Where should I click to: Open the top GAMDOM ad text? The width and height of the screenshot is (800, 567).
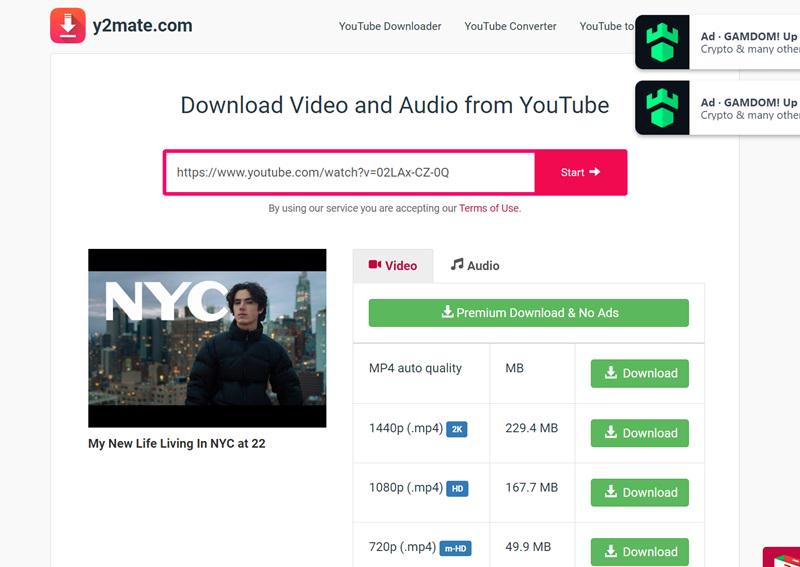tap(750, 42)
